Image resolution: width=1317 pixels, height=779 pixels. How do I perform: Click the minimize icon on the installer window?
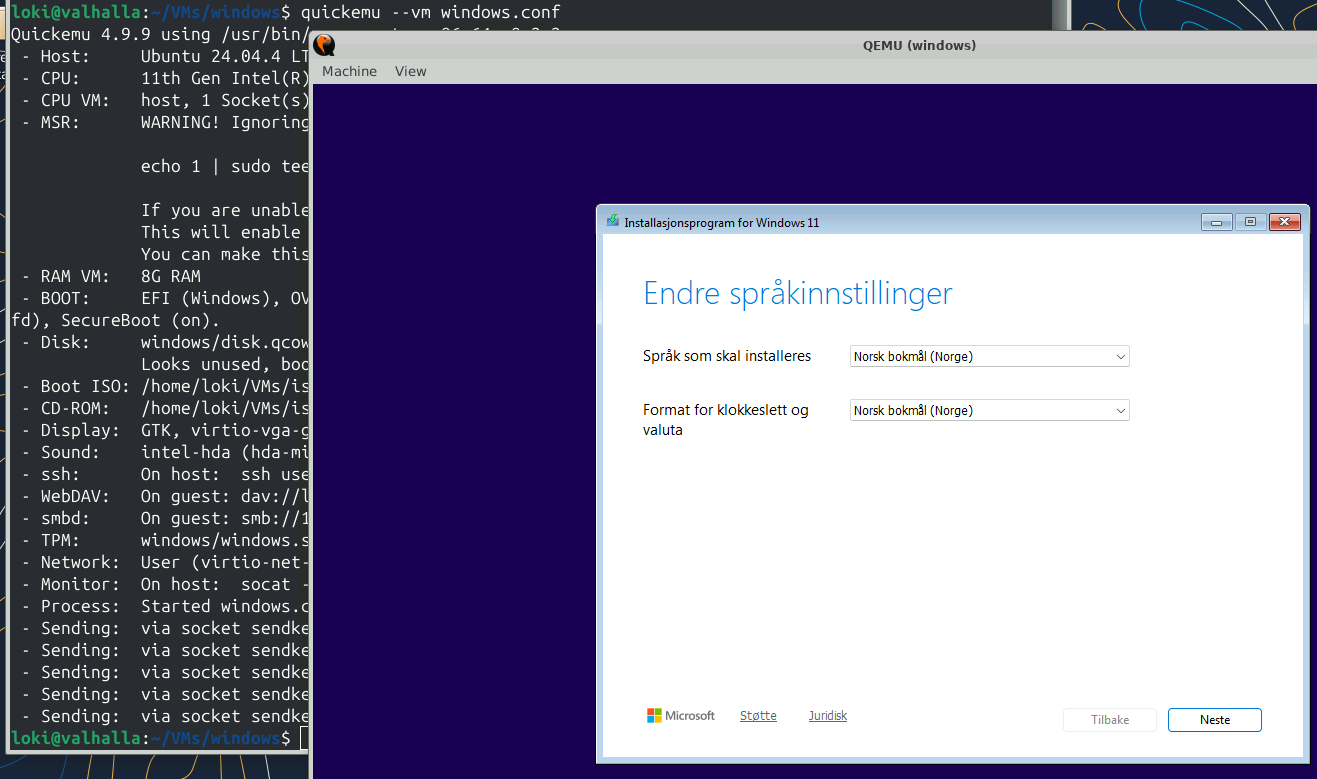(1216, 221)
